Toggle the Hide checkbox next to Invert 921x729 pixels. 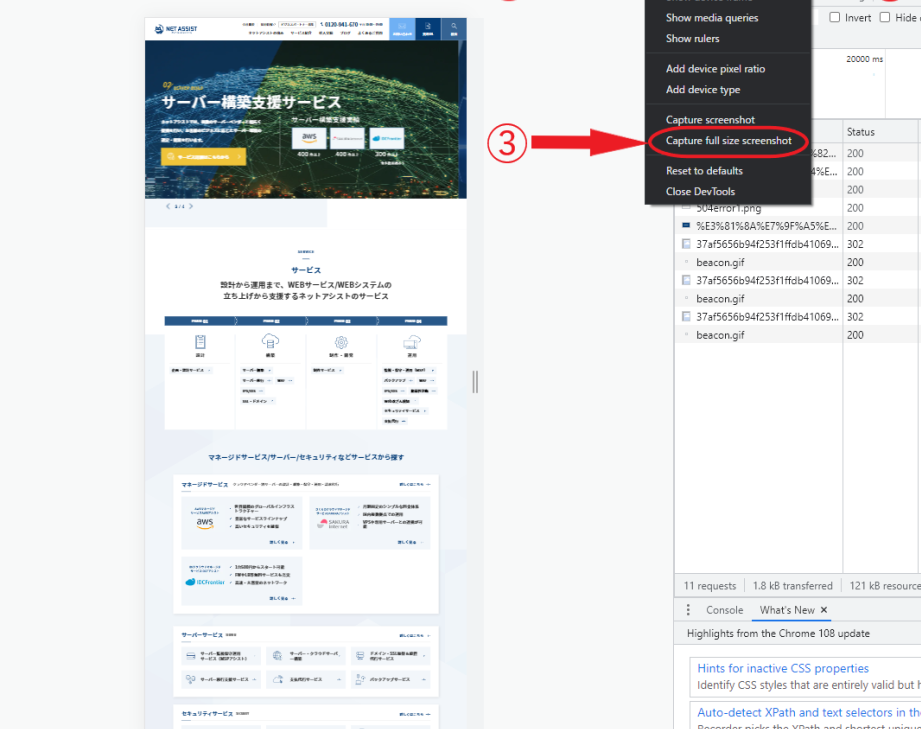point(885,18)
